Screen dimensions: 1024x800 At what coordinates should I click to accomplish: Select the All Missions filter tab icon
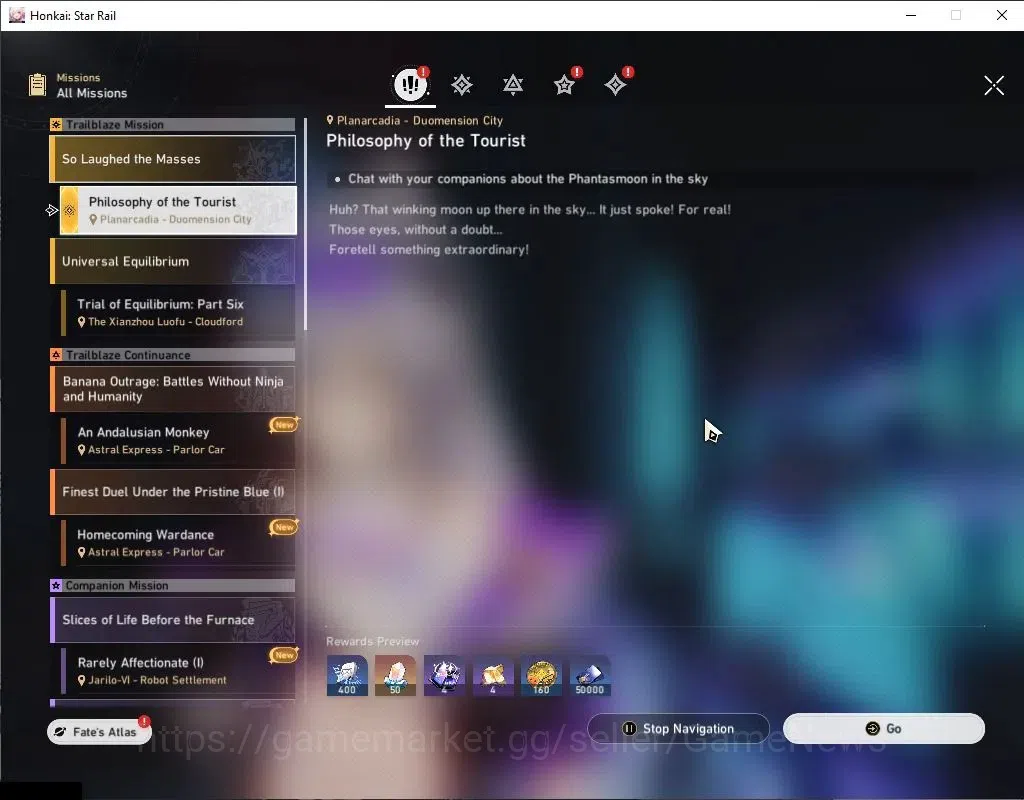tap(410, 84)
